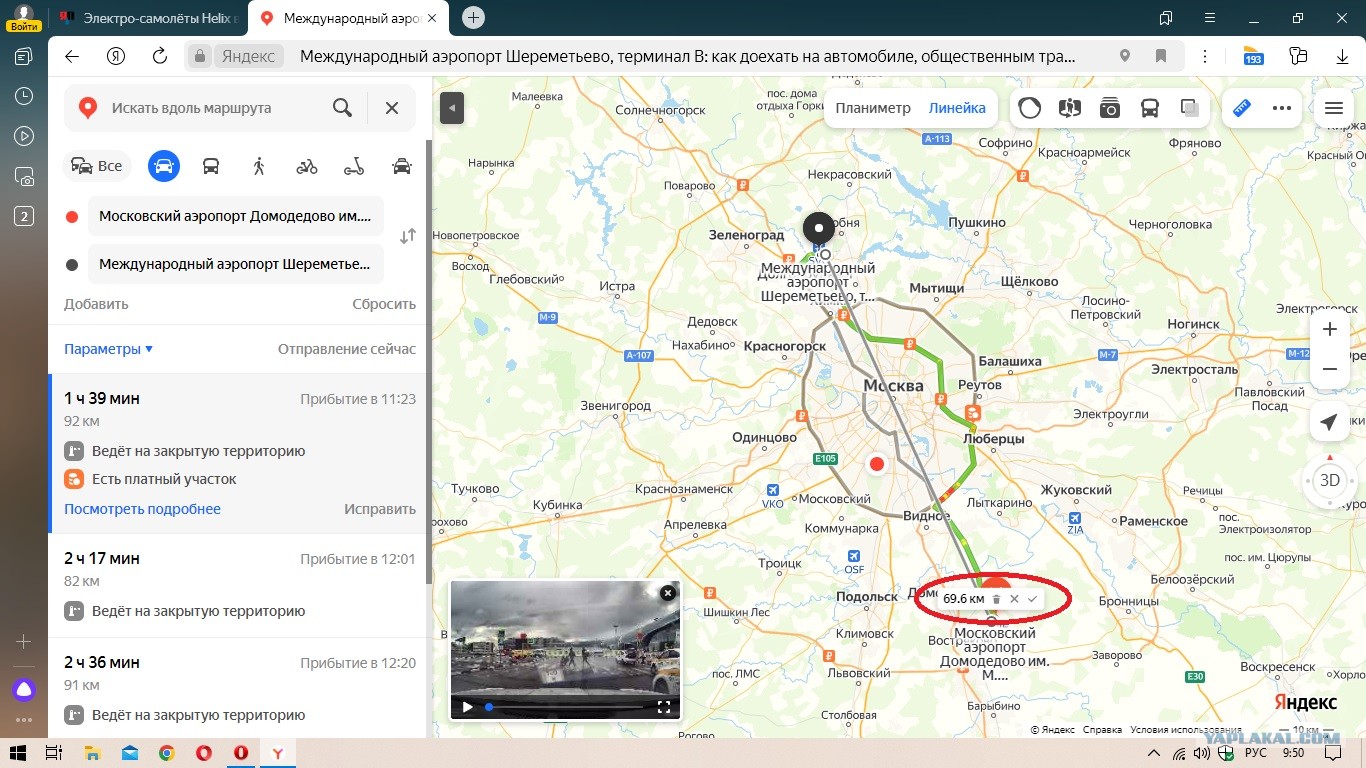Open the Условия использования link
The image size is (1366, 768).
1184,730
